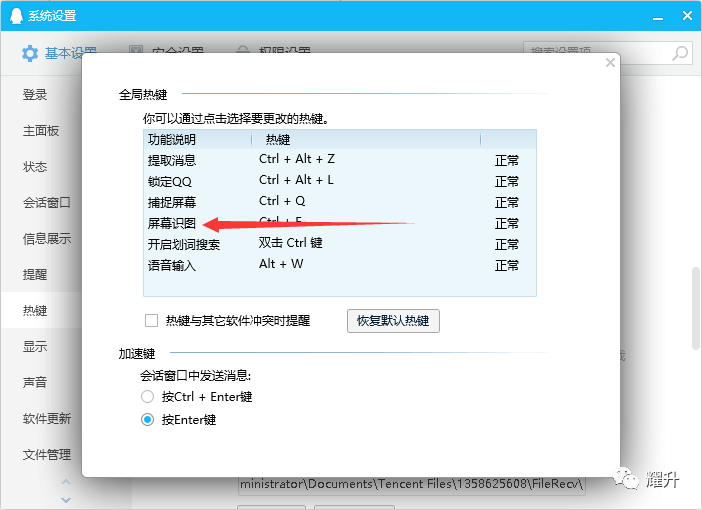This screenshot has width=702, height=510.
Task: Select 文件管理 in the sidebar
Action: point(47,454)
